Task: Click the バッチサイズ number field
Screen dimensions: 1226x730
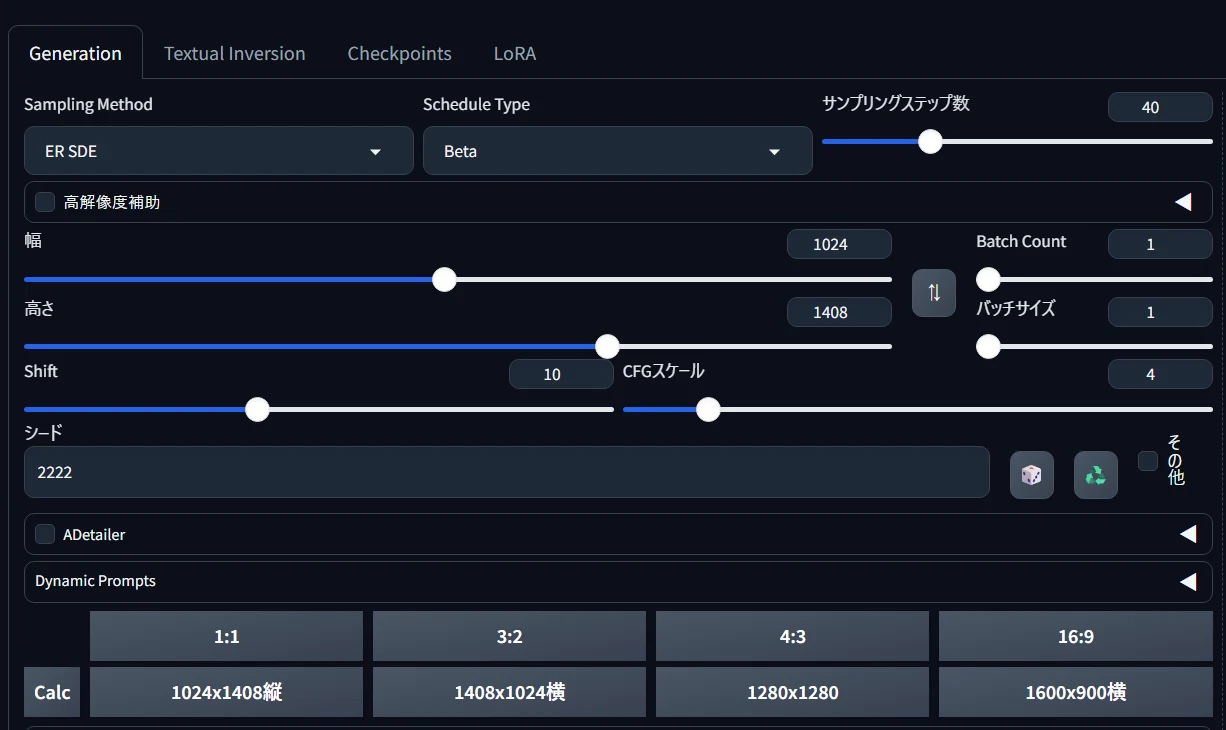Action: (1160, 312)
